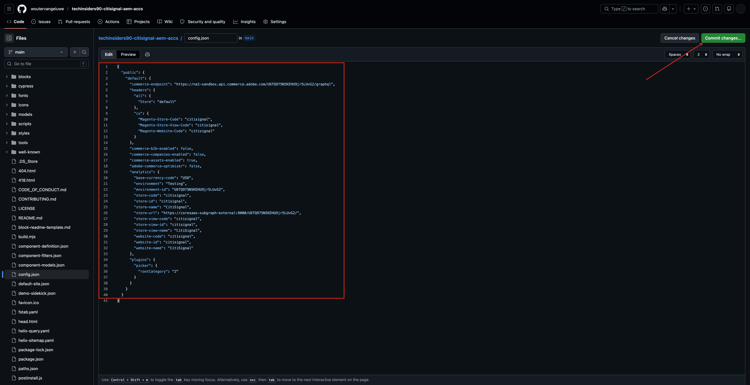Open woutervangeluwe owner link
The width and height of the screenshot is (750, 385).
click(47, 9)
